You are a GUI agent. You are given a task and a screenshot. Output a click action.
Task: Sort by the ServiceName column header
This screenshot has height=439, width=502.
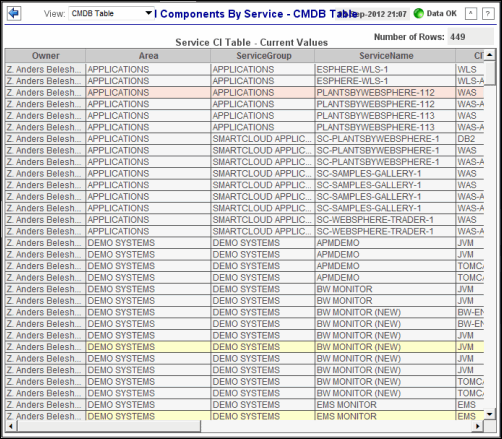[x=385, y=56]
